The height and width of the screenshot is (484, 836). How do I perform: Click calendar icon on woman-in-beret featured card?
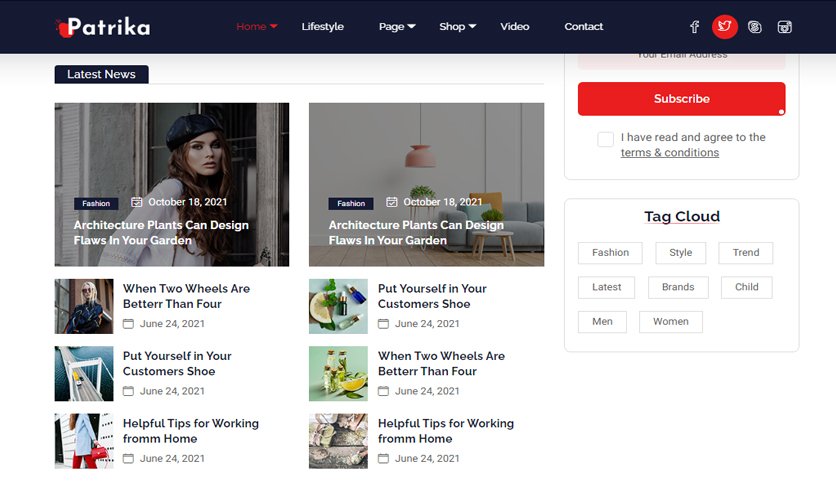click(x=137, y=202)
